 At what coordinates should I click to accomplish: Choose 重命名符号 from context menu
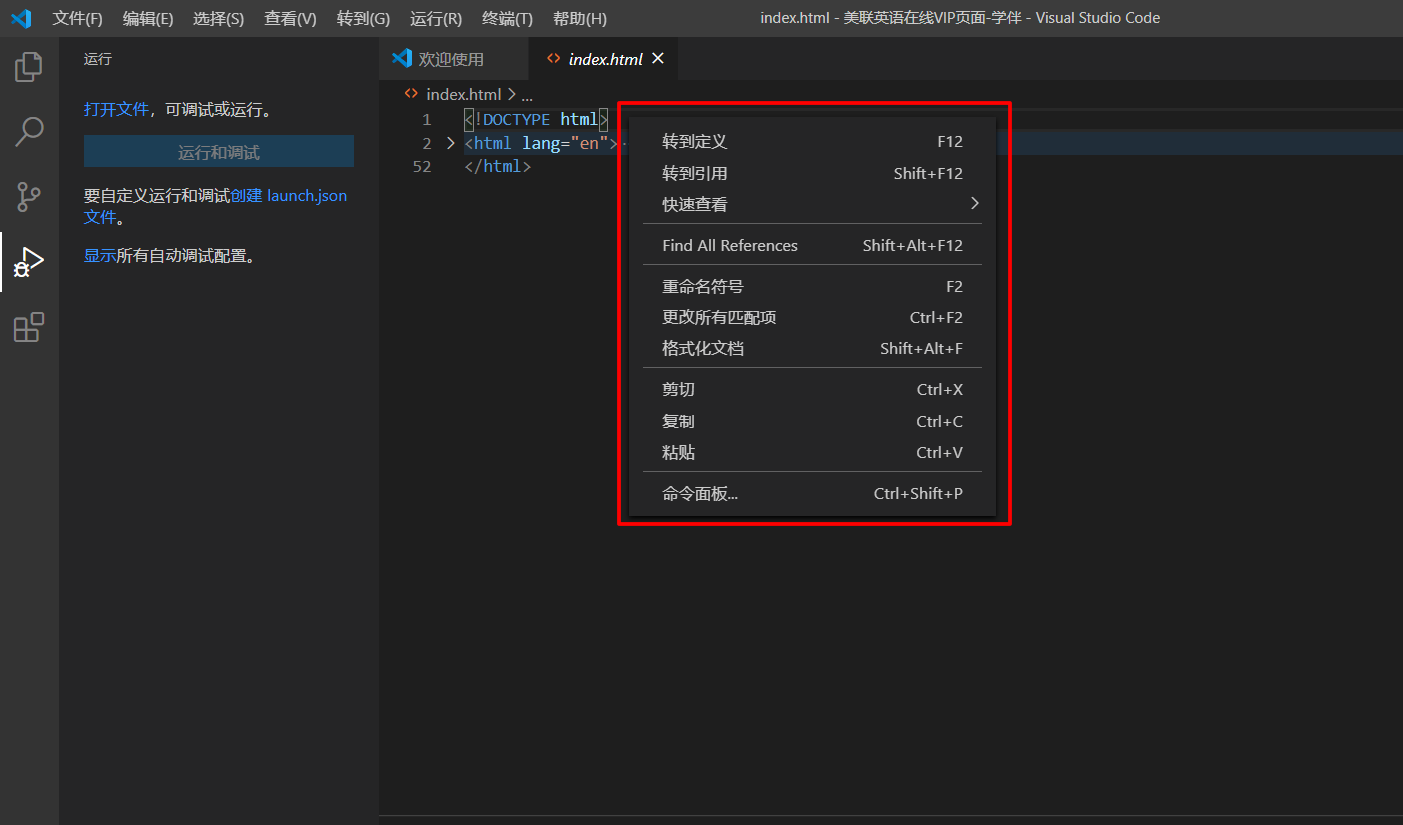click(x=812, y=286)
